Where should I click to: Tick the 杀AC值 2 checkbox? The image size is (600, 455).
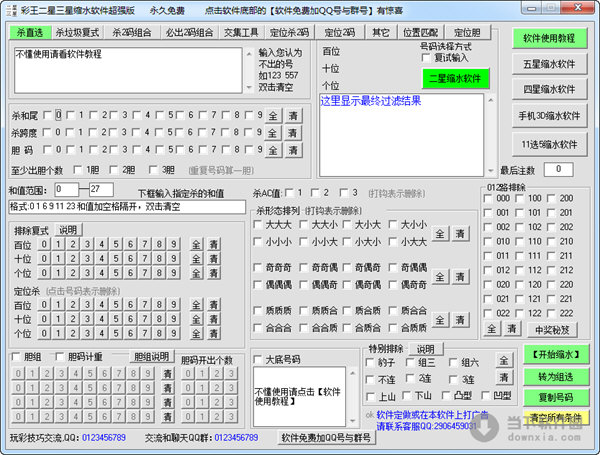click(x=315, y=192)
